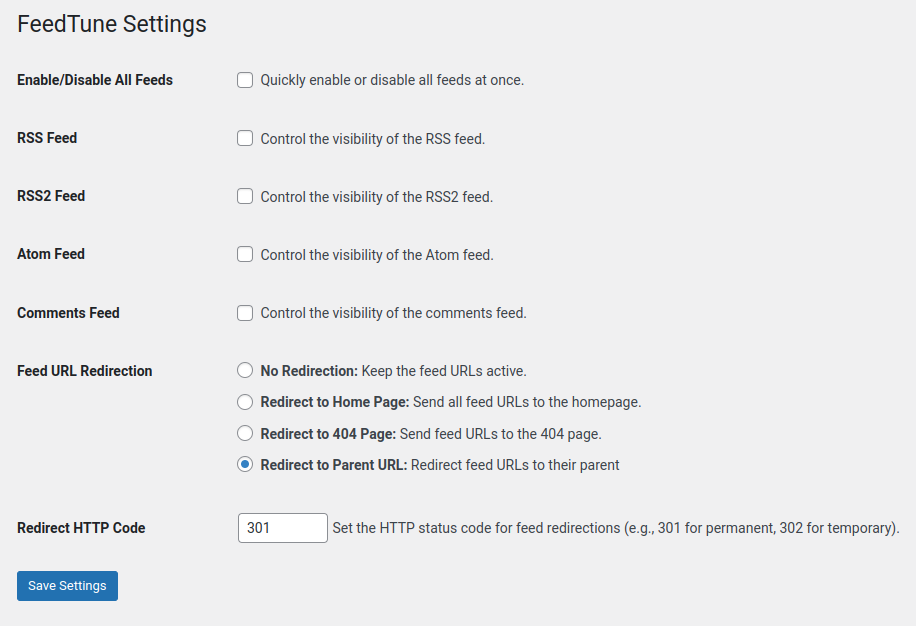Toggle the Atom Feed checkbox
This screenshot has width=916, height=626.
click(x=245, y=254)
